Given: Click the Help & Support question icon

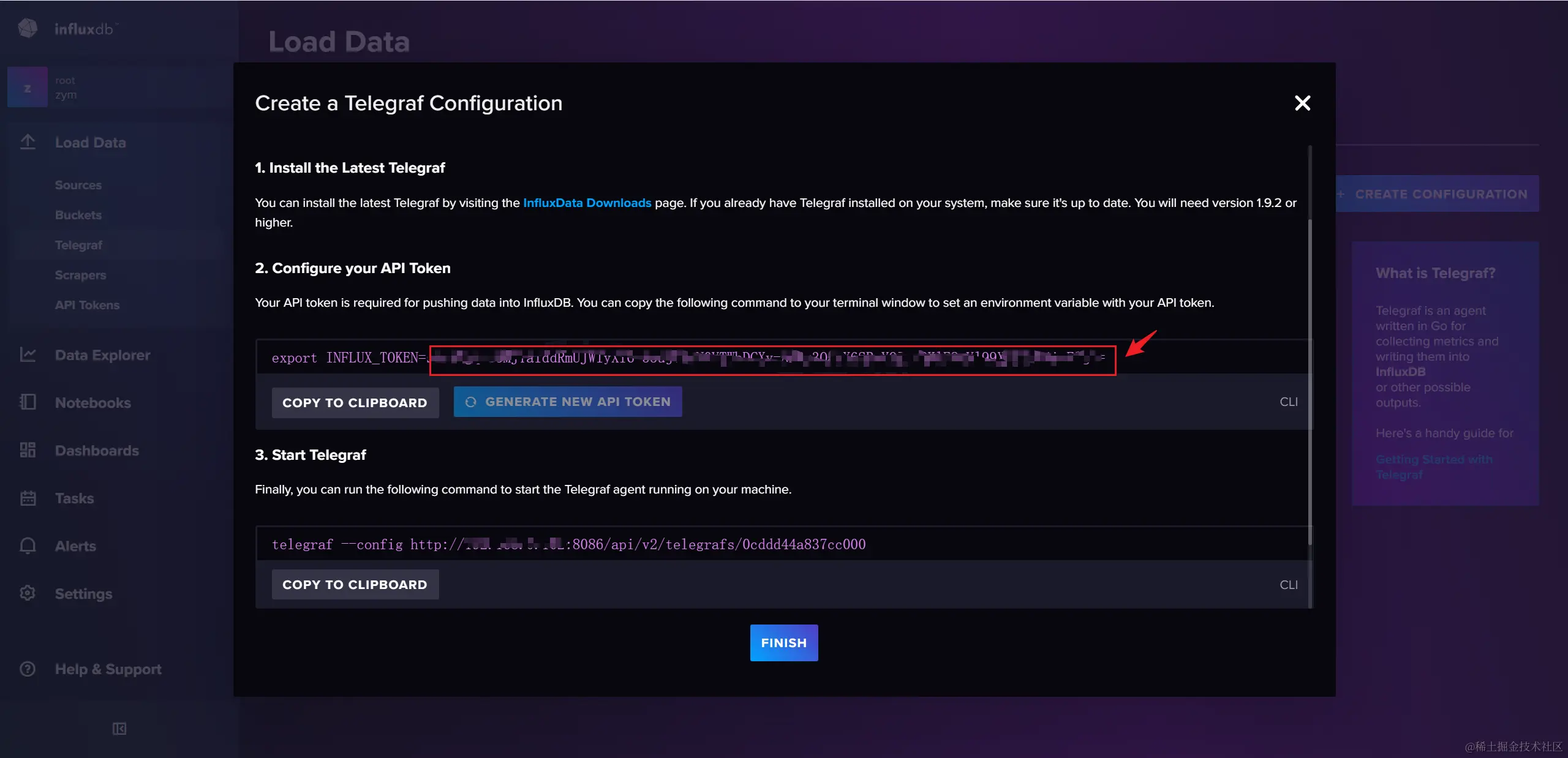Looking at the screenshot, I should 28,669.
